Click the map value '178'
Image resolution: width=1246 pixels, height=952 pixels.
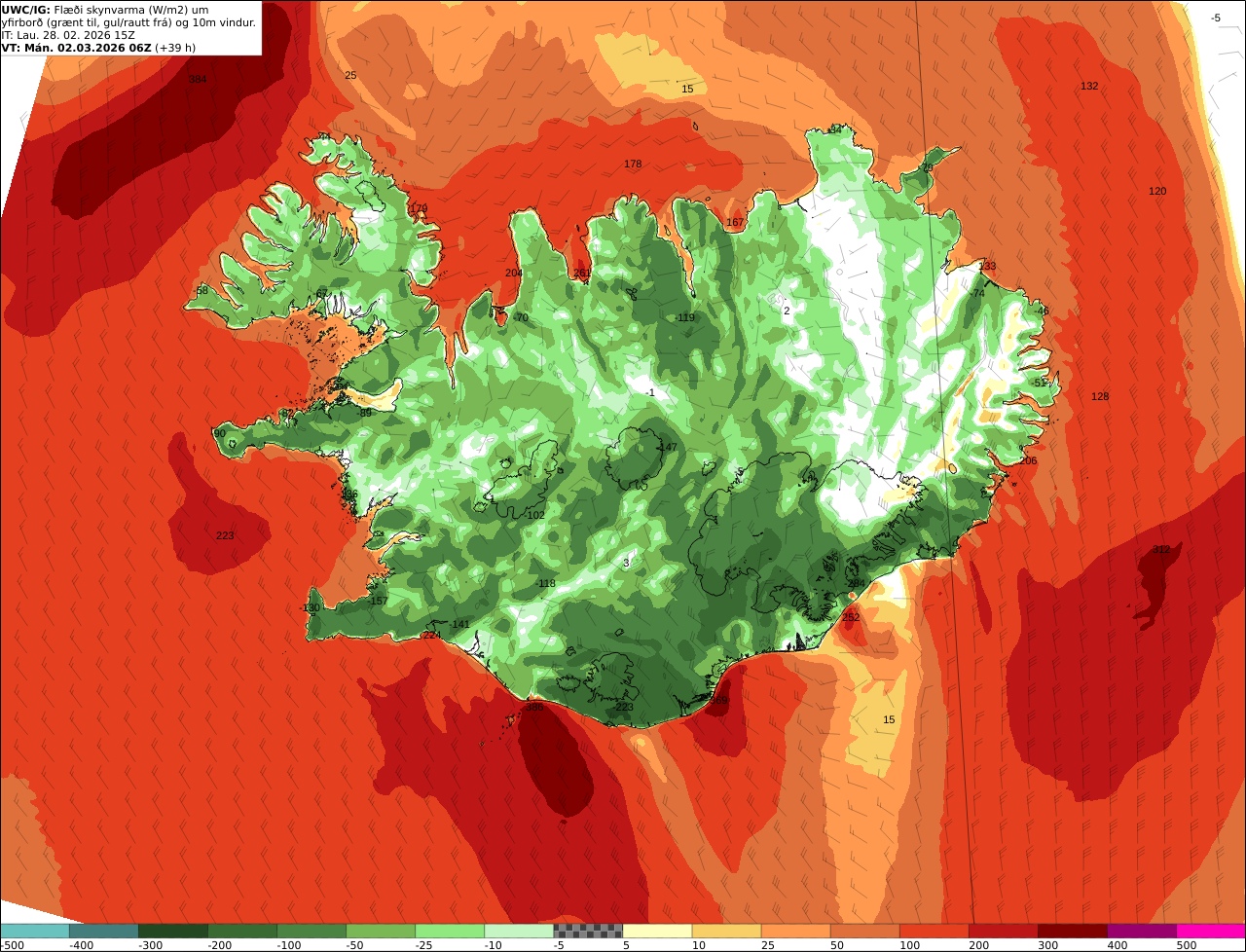click(633, 165)
